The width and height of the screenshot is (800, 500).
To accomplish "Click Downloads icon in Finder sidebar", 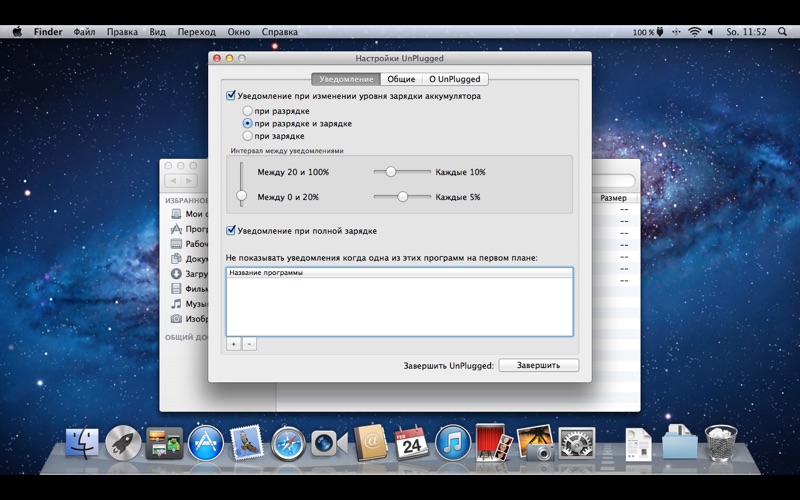I will (176, 273).
